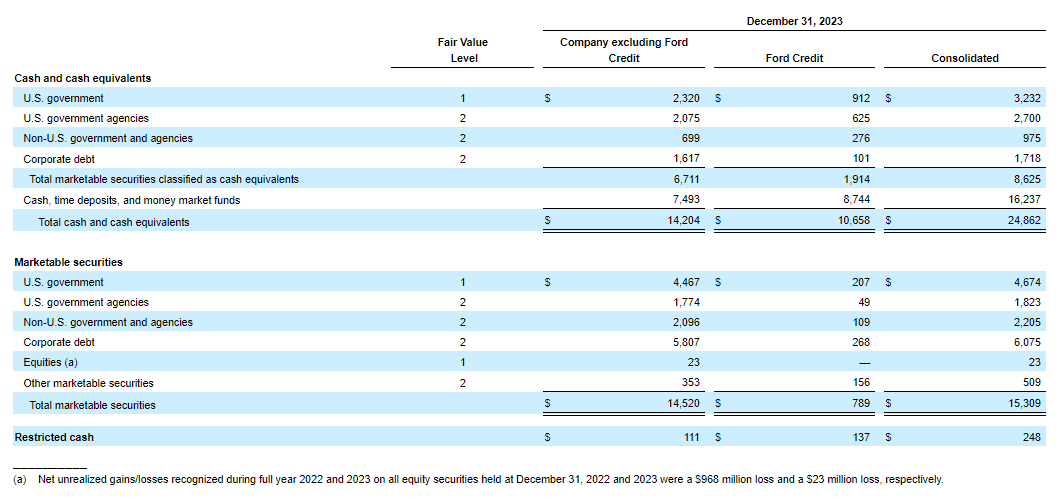Select Ford Credit restricted cash value 137
1061x503 pixels.
(860, 437)
